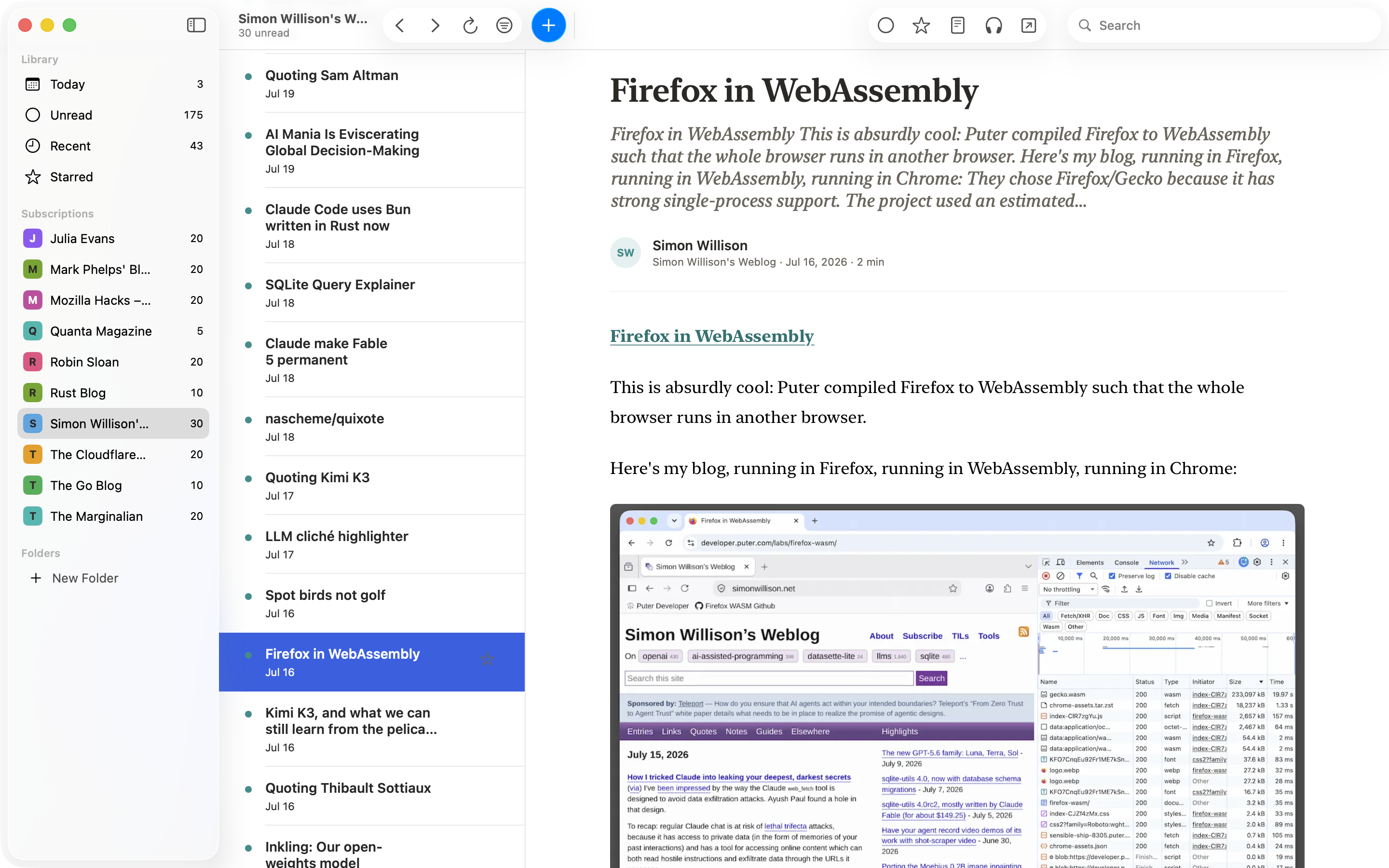Click the Mozilla Hacks feed icon
This screenshot has width=1389, height=868.
point(33,300)
